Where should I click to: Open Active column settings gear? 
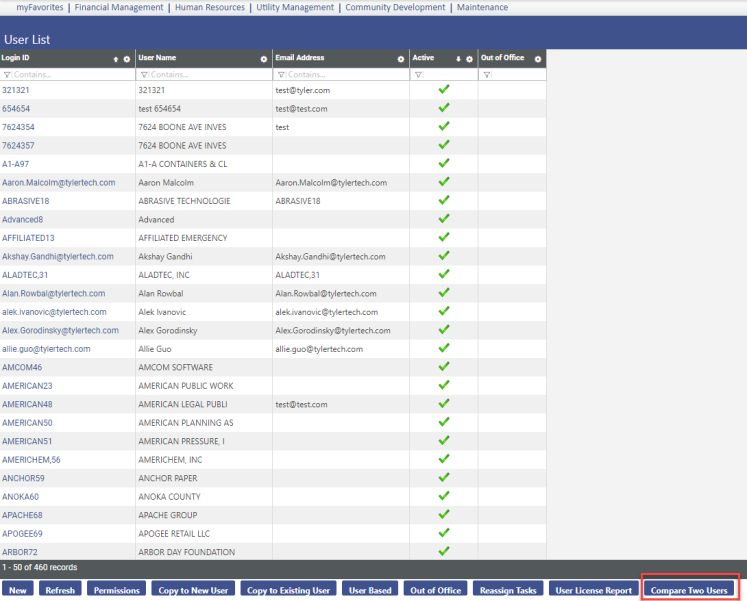[470, 59]
